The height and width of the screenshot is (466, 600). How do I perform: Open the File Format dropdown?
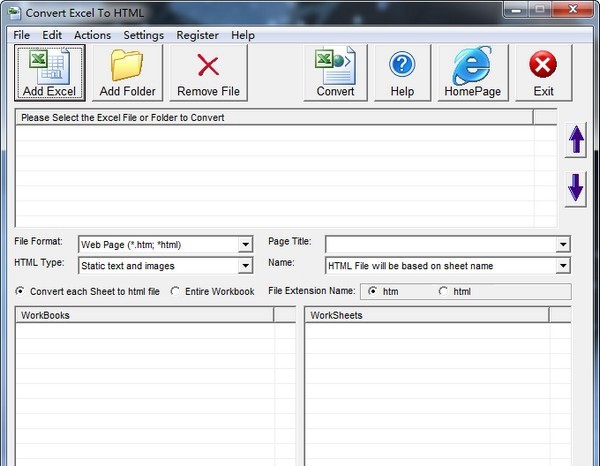tap(245, 244)
